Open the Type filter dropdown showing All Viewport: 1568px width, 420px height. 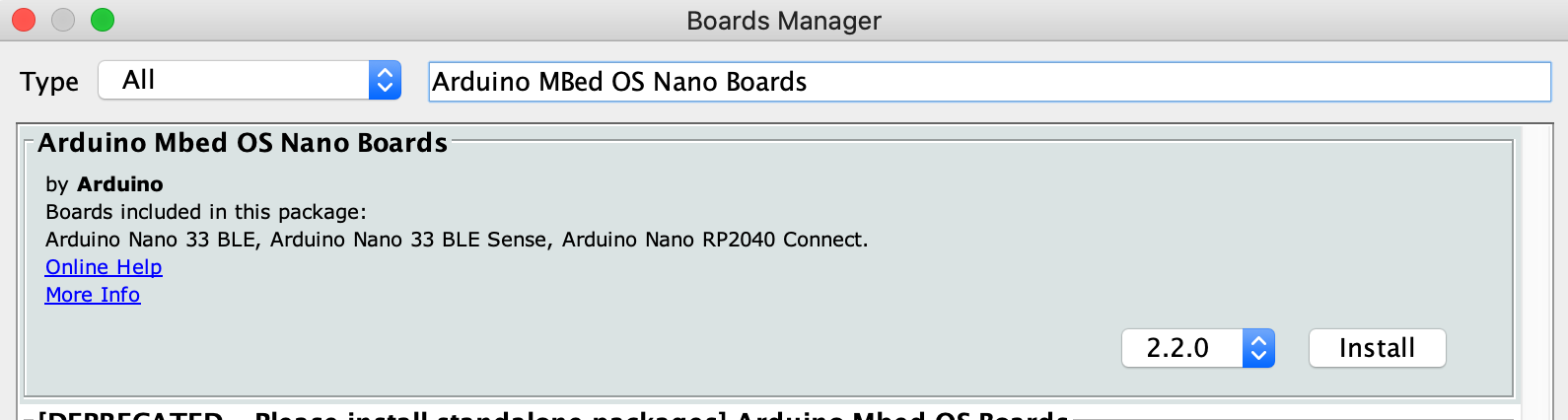point(249,80)
